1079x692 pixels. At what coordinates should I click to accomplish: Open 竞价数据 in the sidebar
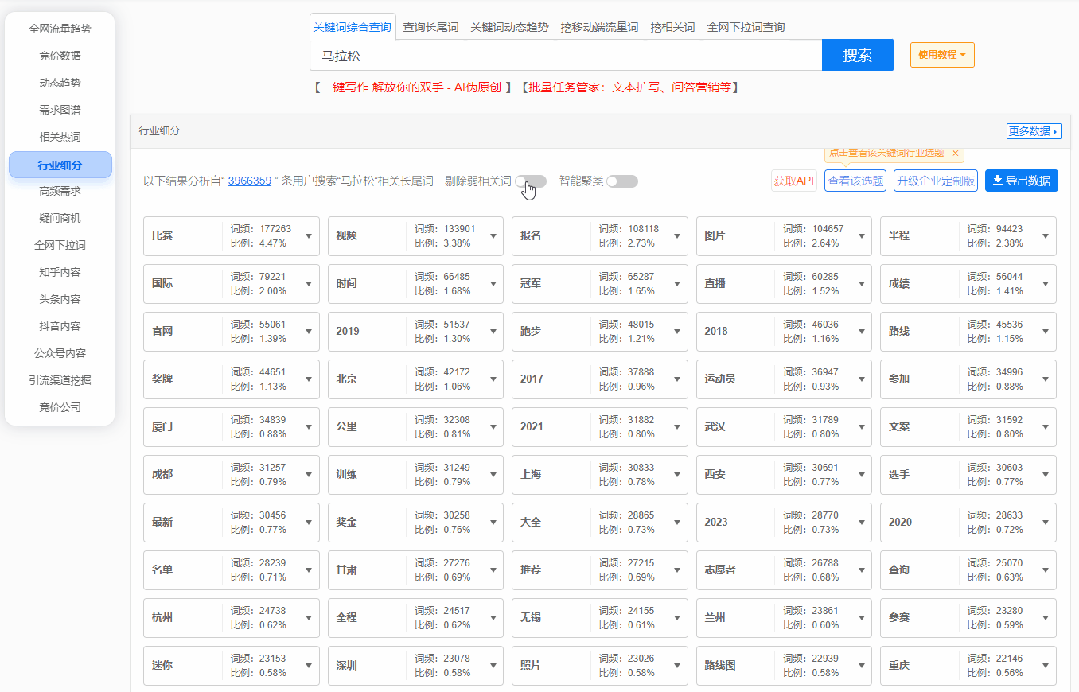point(60,56)
